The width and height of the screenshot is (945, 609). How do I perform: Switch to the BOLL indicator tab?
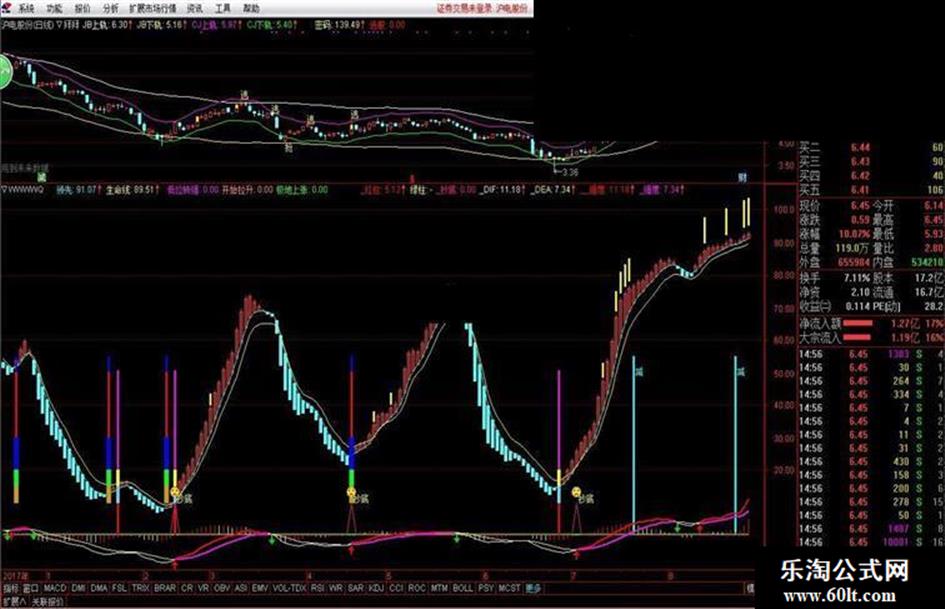point(463,587)
